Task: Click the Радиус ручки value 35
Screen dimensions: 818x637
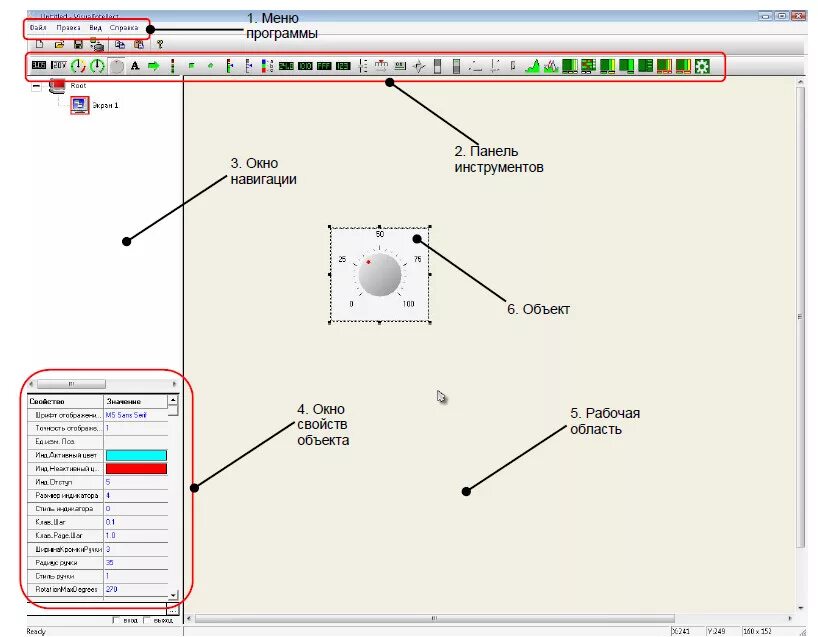Action: pos(110,563)
